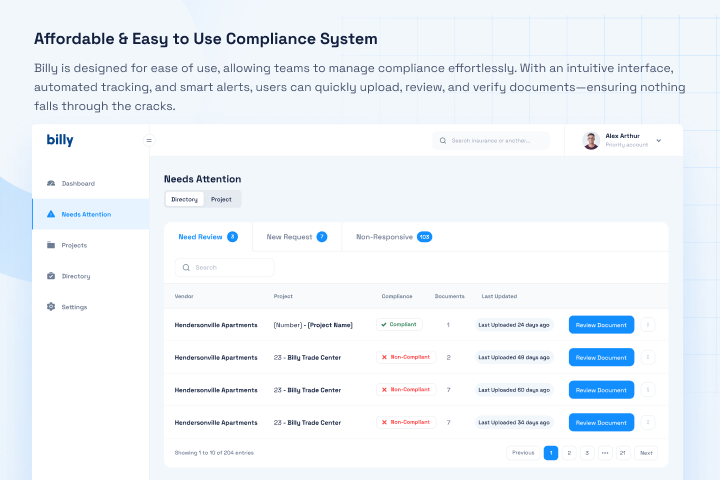This screenshot has width=720, height=480.
Task: Click Non-Compliant badge in 60 days ago row
Action: click(x=406, y=390)
